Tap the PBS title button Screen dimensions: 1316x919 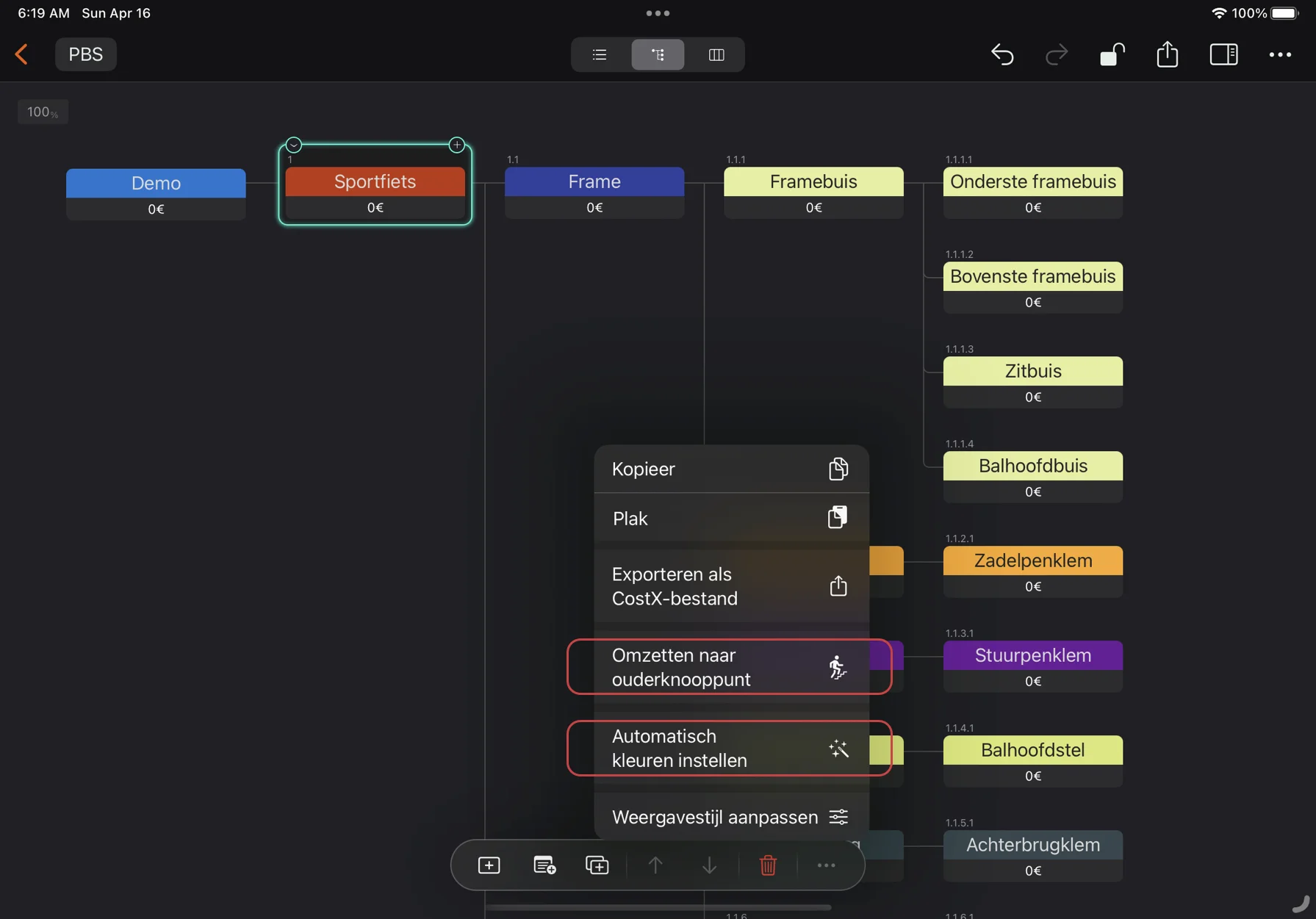(x=86, y=54)
